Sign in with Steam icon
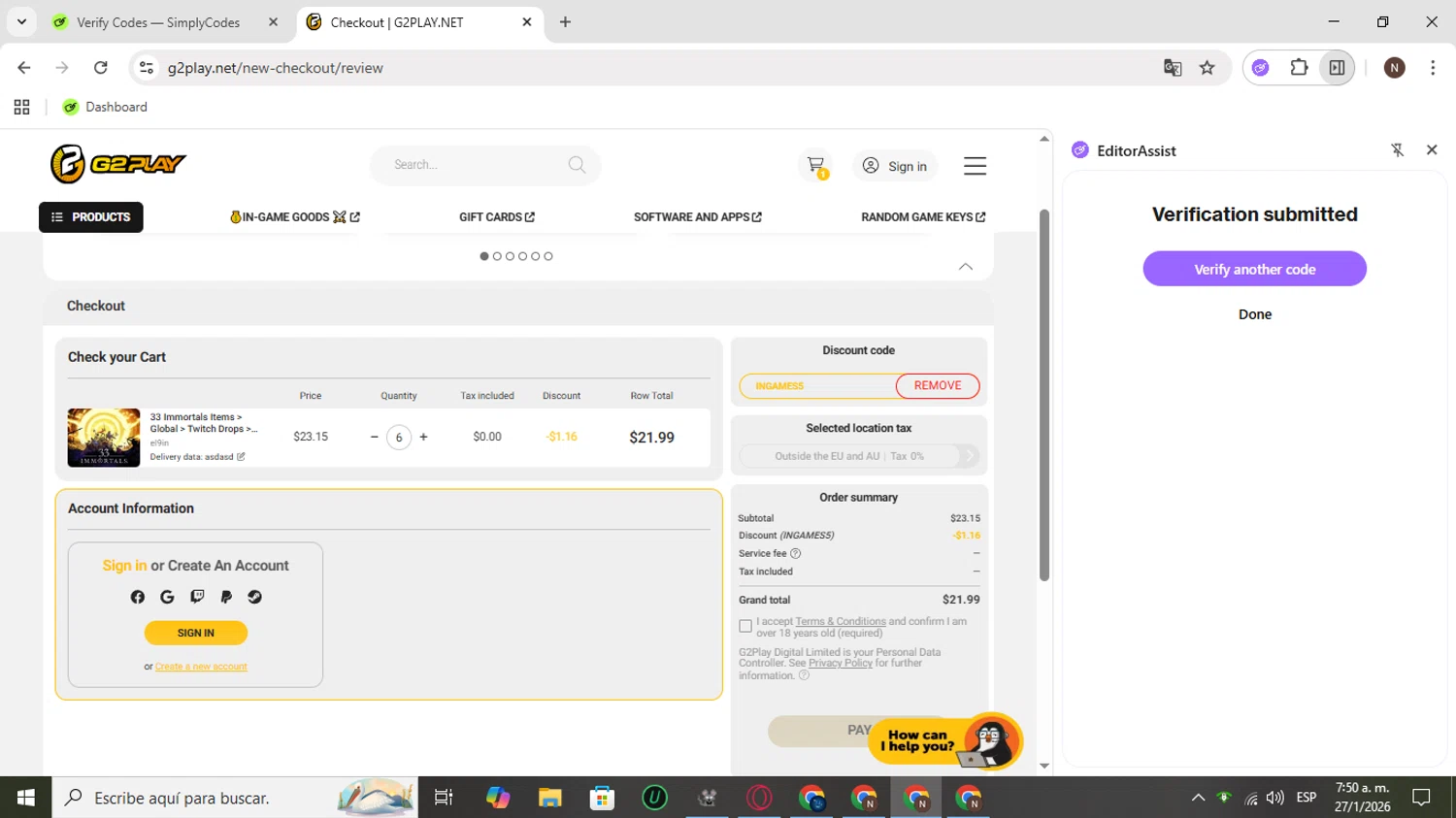1456x818 pixels. [x=255, y=597]
